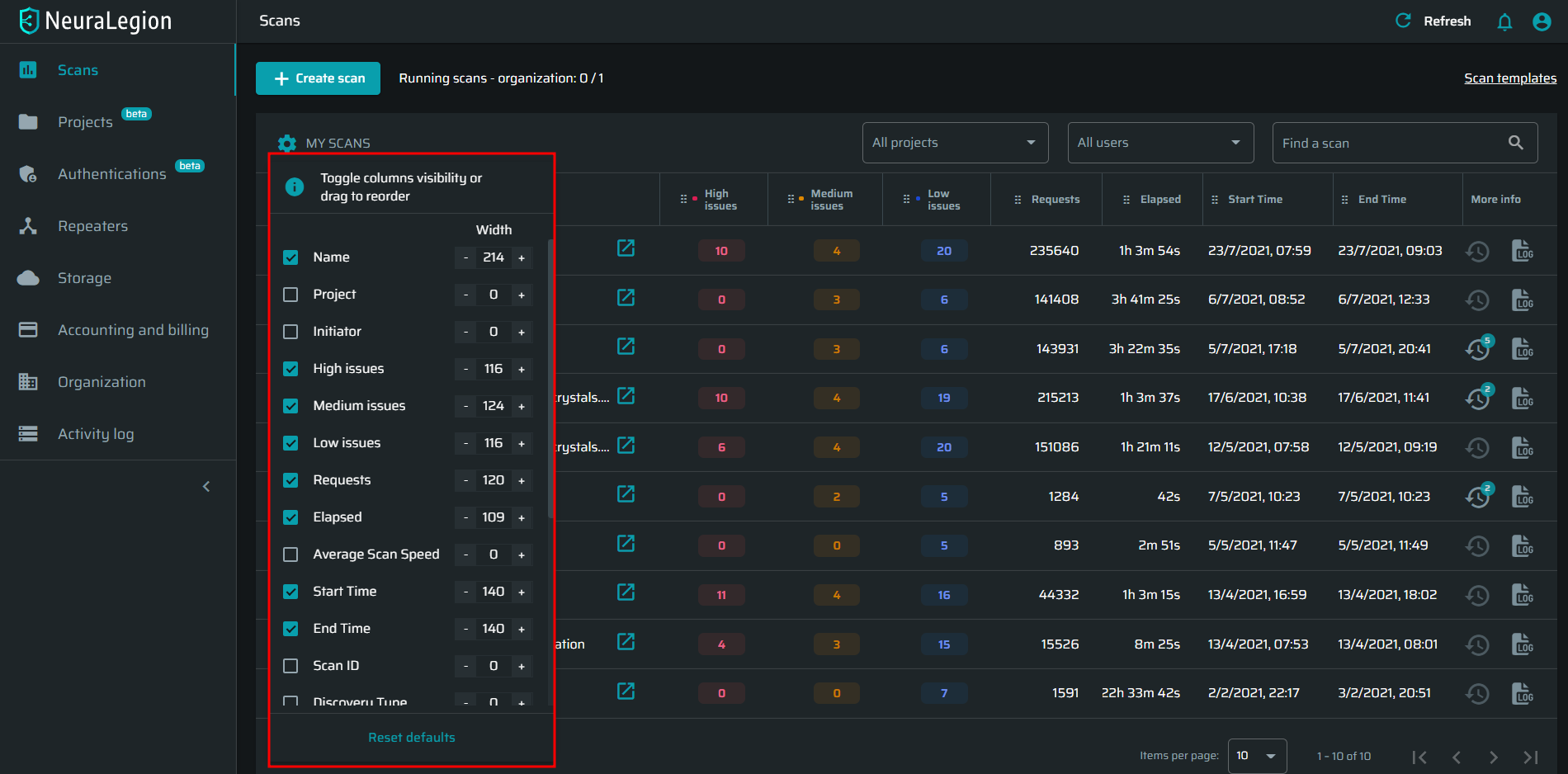Increase the Elapsed column width
1568x774 pixels.
pos(522,517)
